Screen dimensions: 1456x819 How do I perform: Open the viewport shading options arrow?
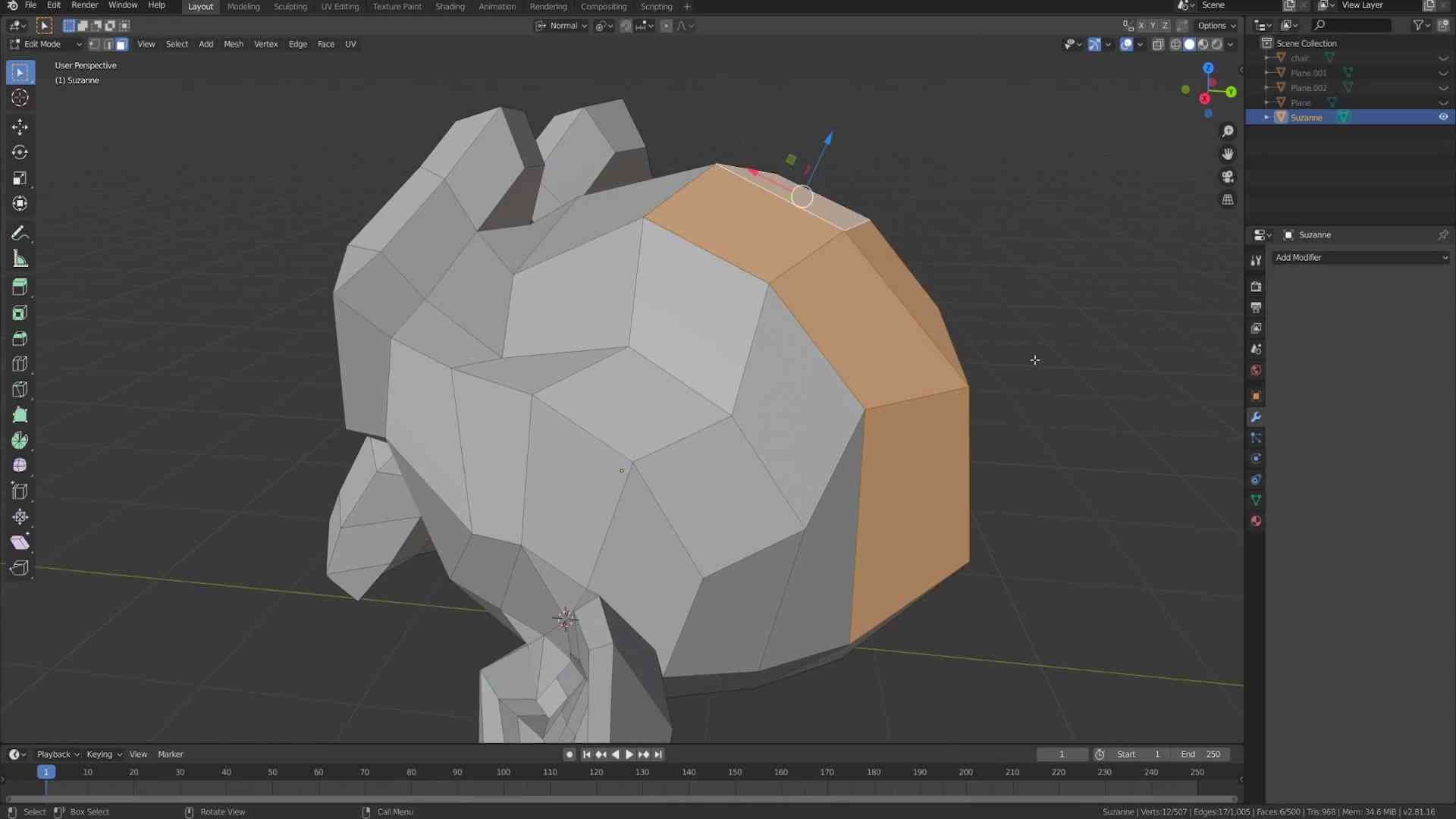pos(1231,45)
